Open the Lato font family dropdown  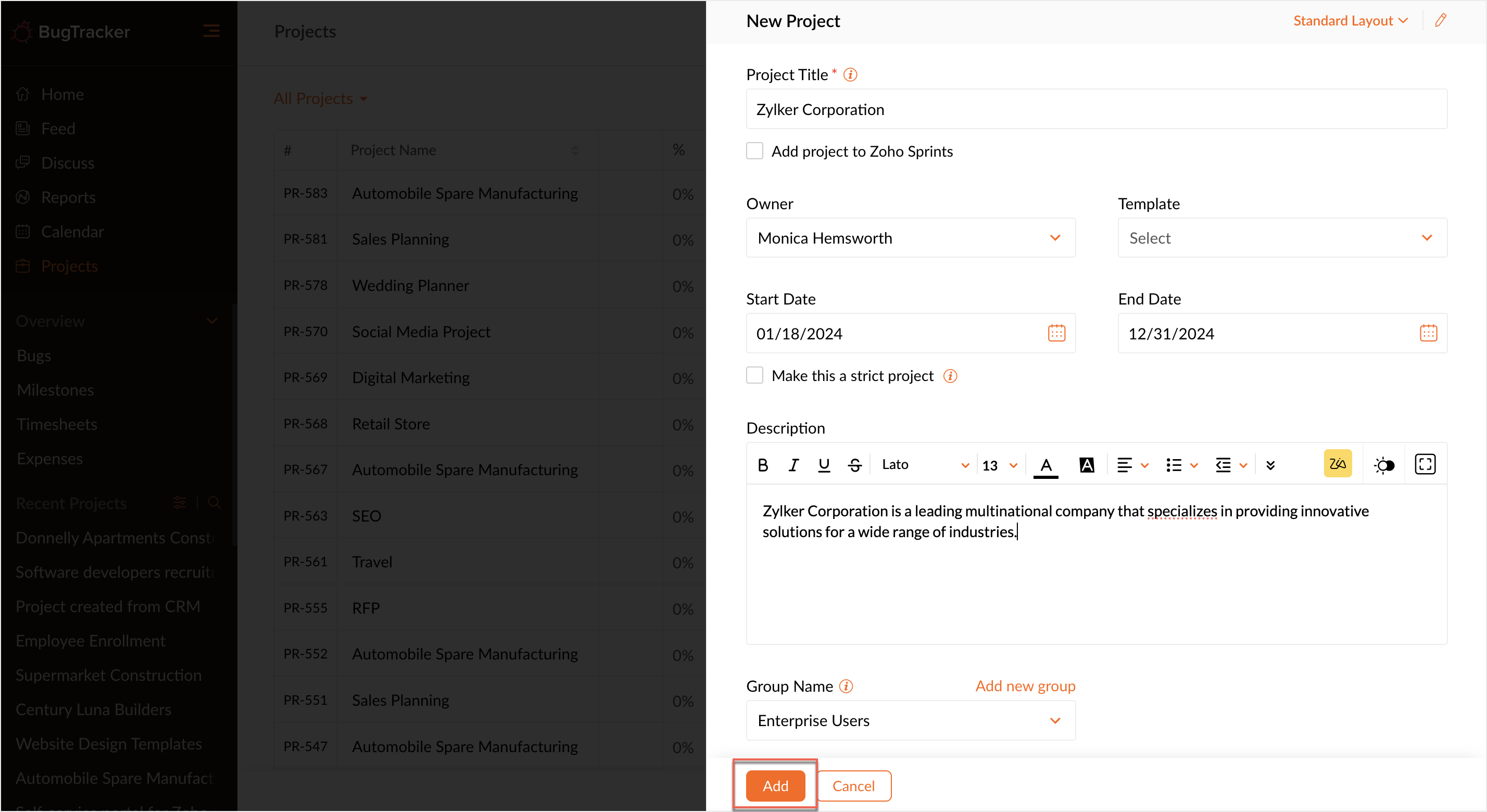tap(924, 465)
